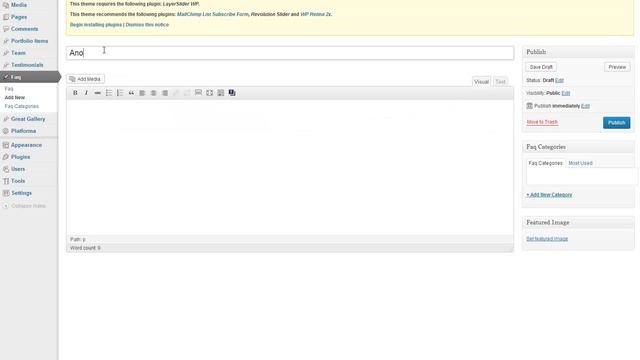Screen dimensions: 640x360
Task: Click the last dark toolbar shortcode icon
Action: (x=232, y=93)
